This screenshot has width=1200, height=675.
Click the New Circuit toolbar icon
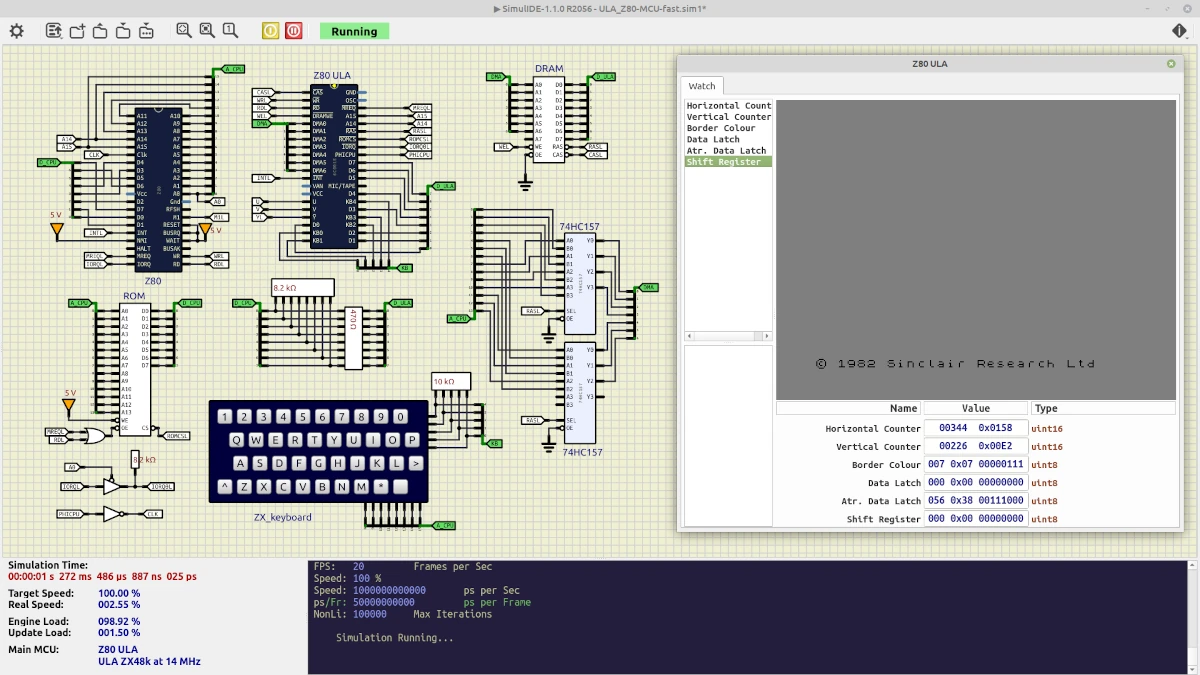[54, 31]
